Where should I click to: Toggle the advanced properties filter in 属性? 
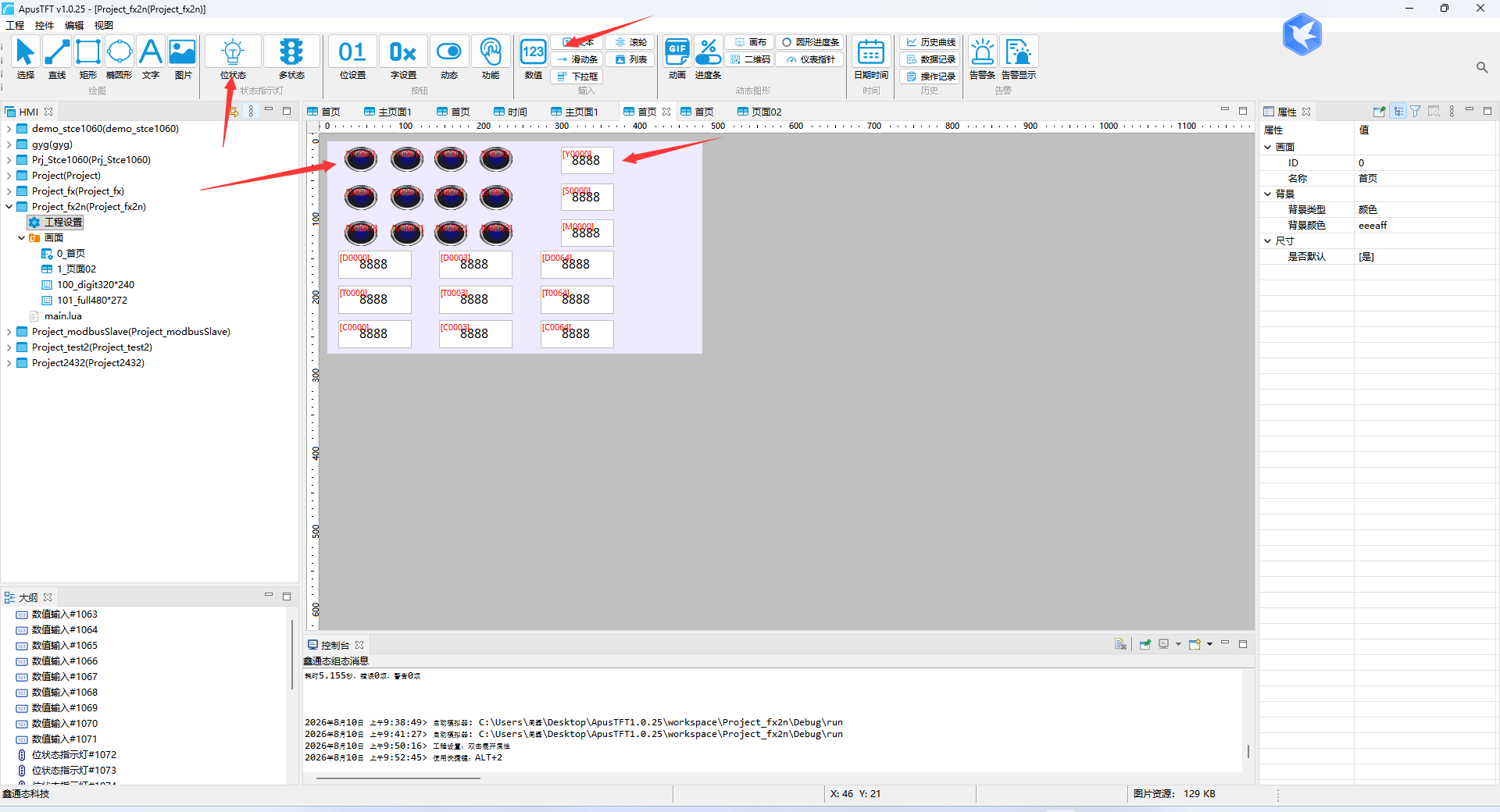coord(1415,112)
